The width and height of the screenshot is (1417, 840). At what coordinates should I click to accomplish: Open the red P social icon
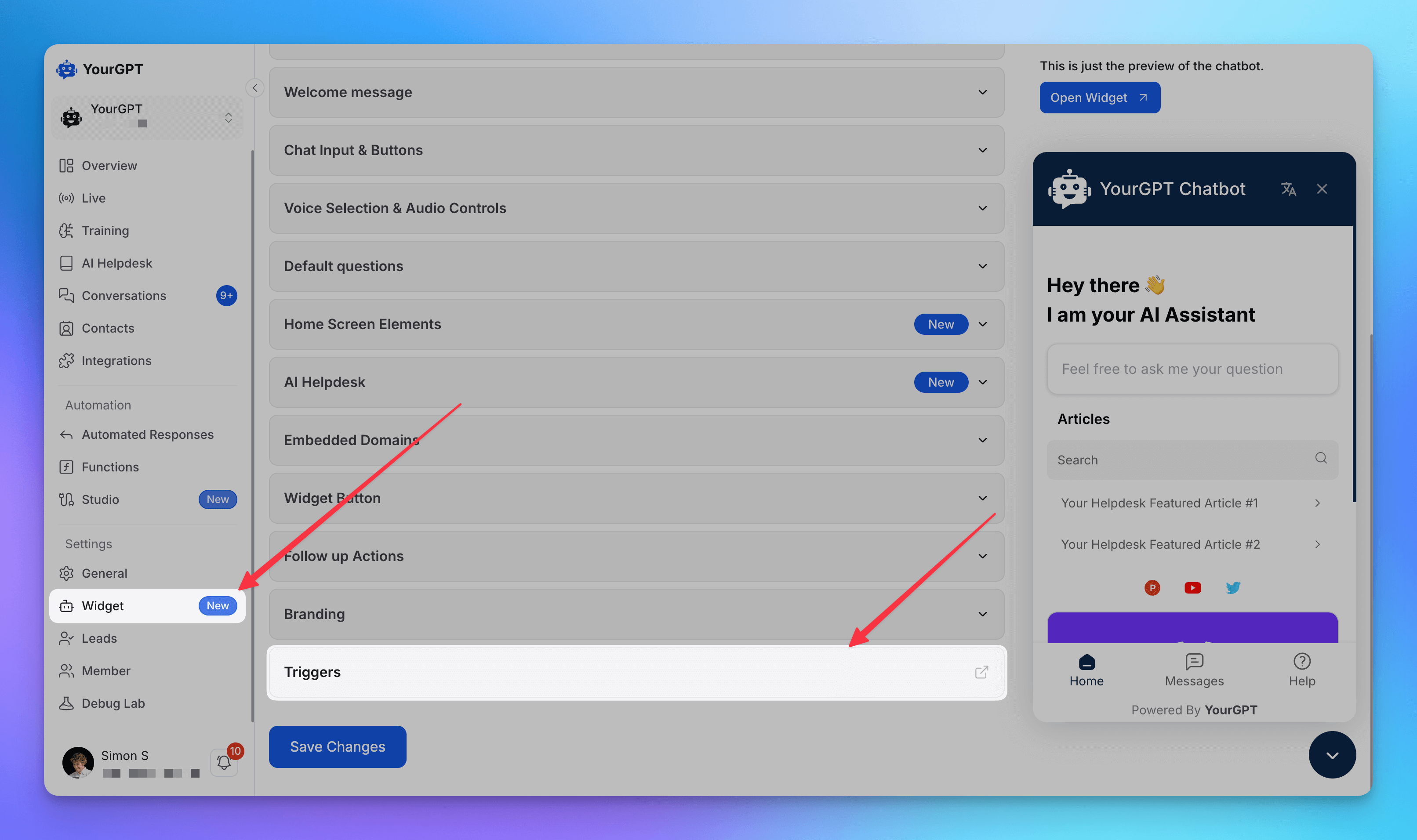(1152, 587)
